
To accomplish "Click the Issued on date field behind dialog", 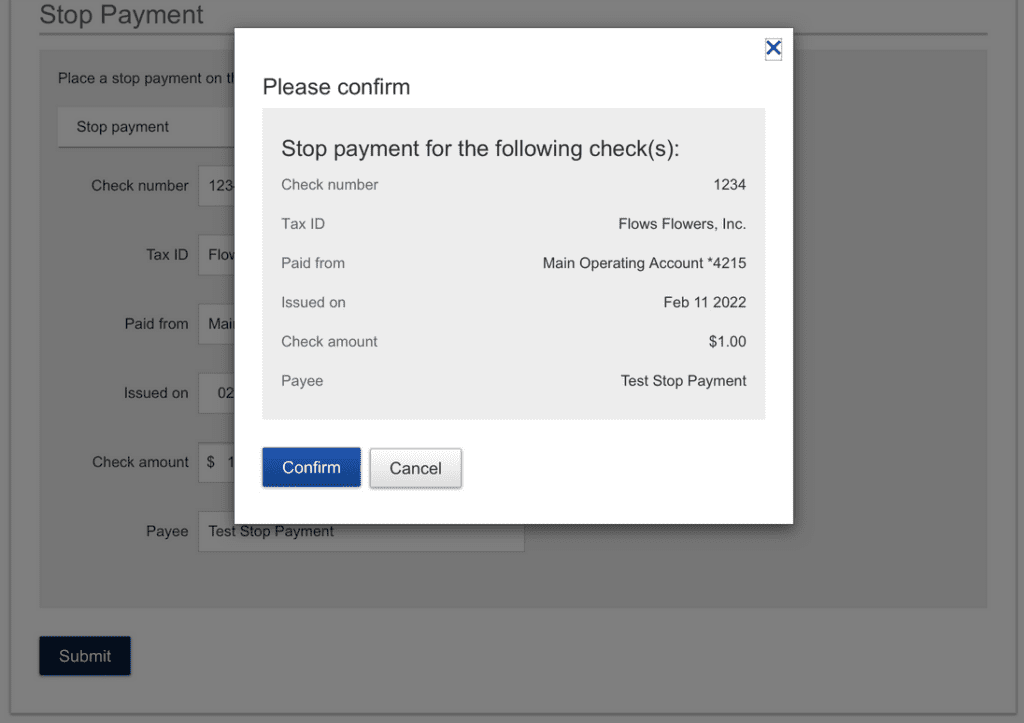I will coord(216,393).
